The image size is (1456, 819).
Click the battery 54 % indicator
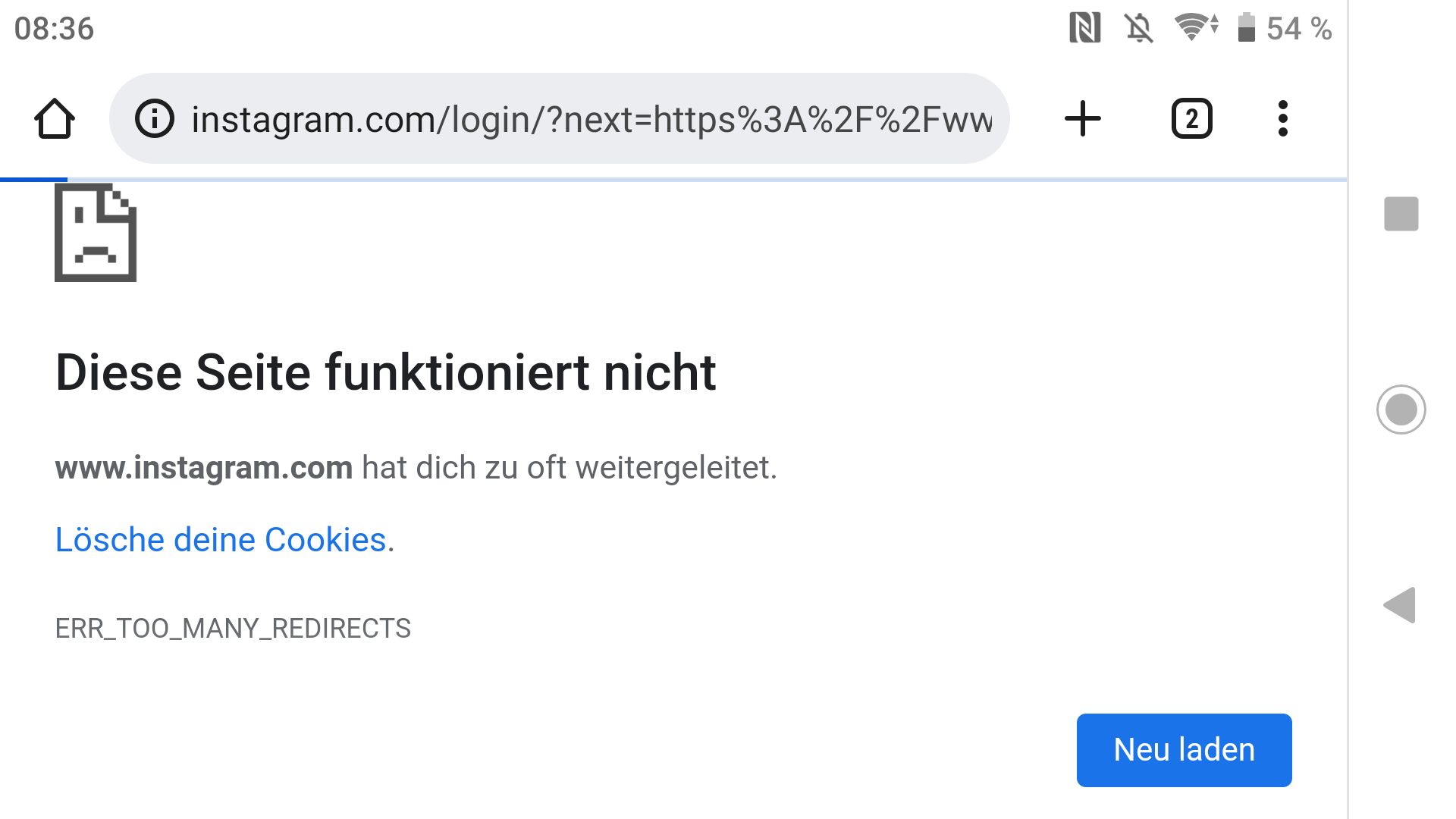1284,29
